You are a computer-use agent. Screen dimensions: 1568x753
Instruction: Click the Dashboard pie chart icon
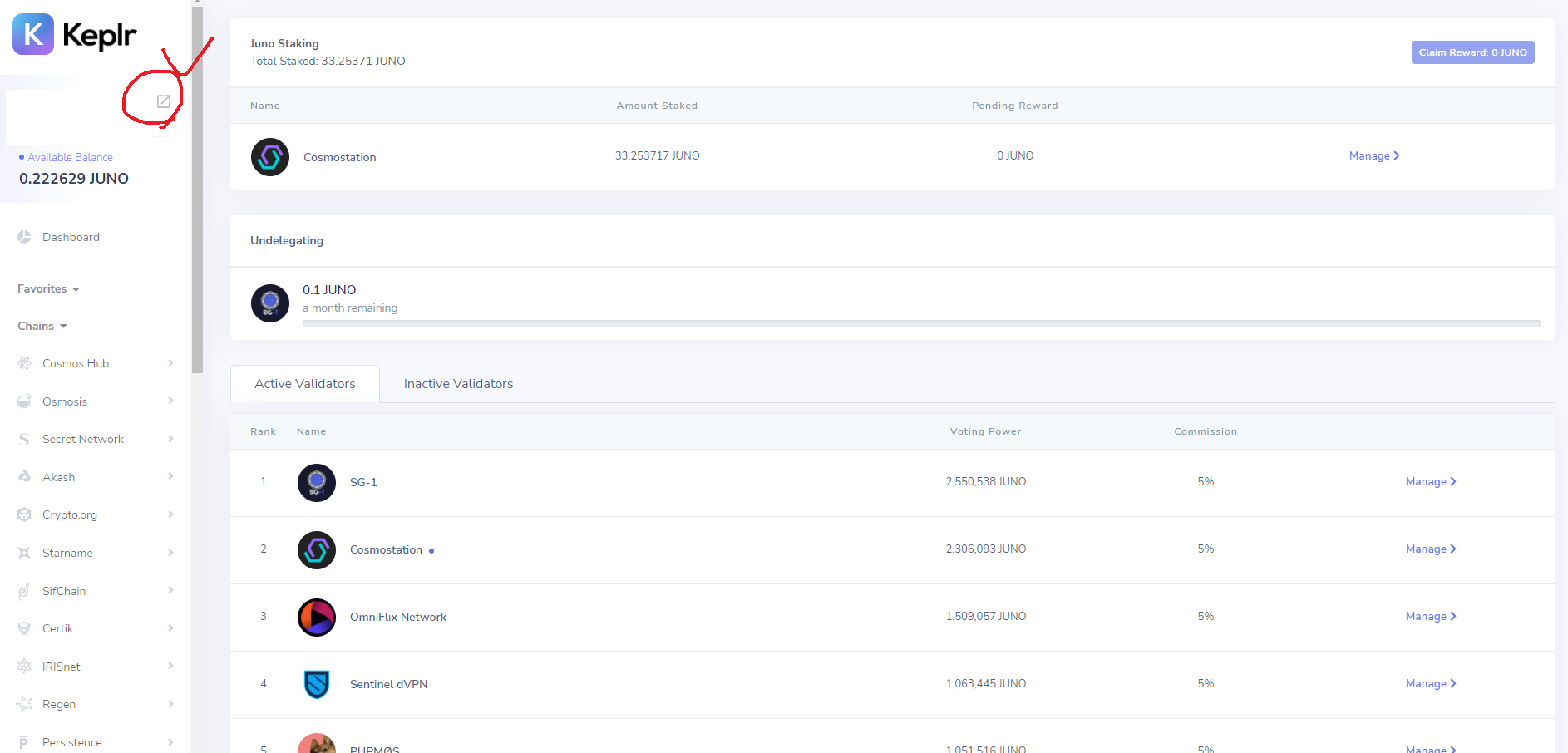[24, 237]
